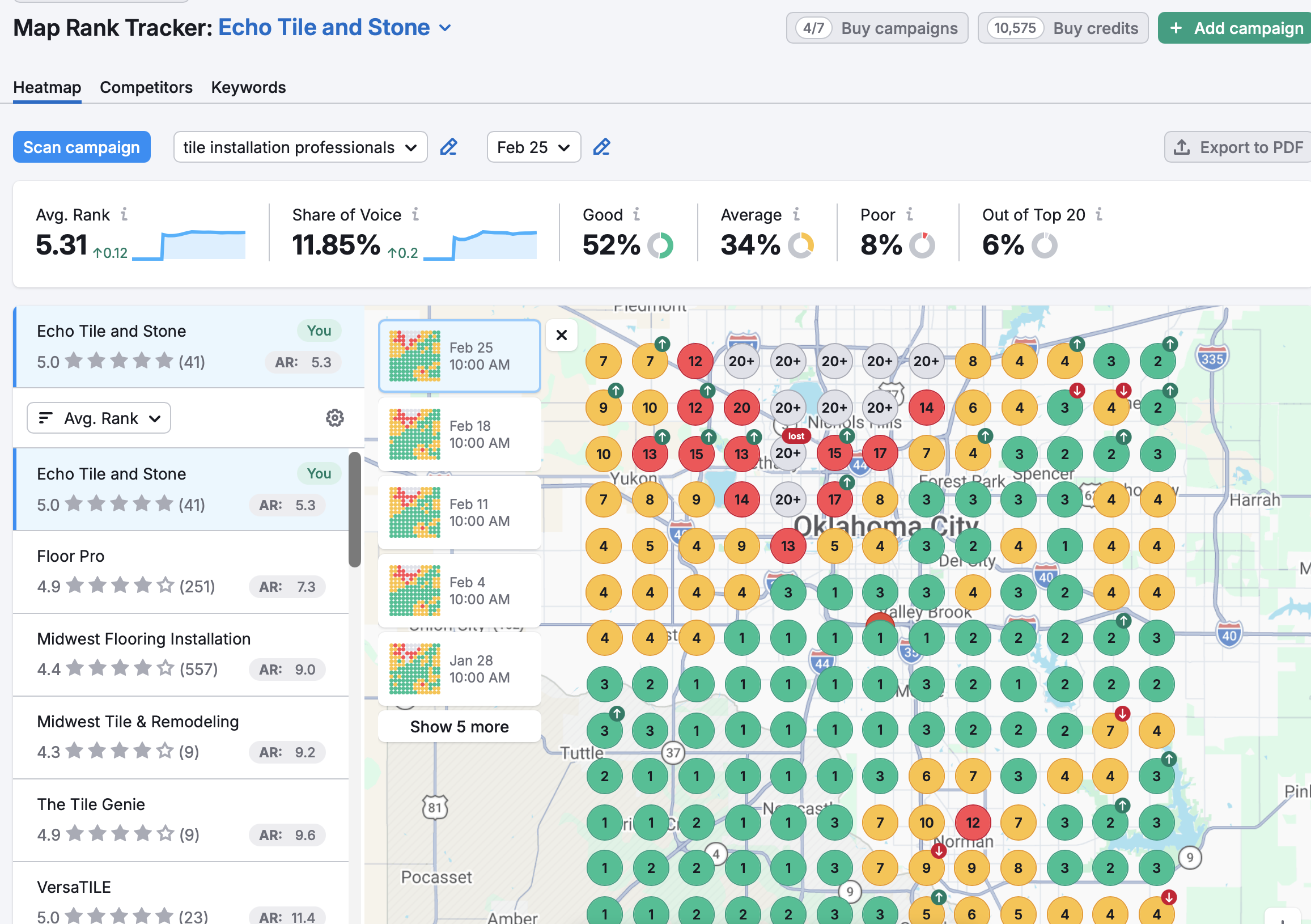Click the edit pencil next to keyword selector

pyautogui.click(x=449, y=147)
